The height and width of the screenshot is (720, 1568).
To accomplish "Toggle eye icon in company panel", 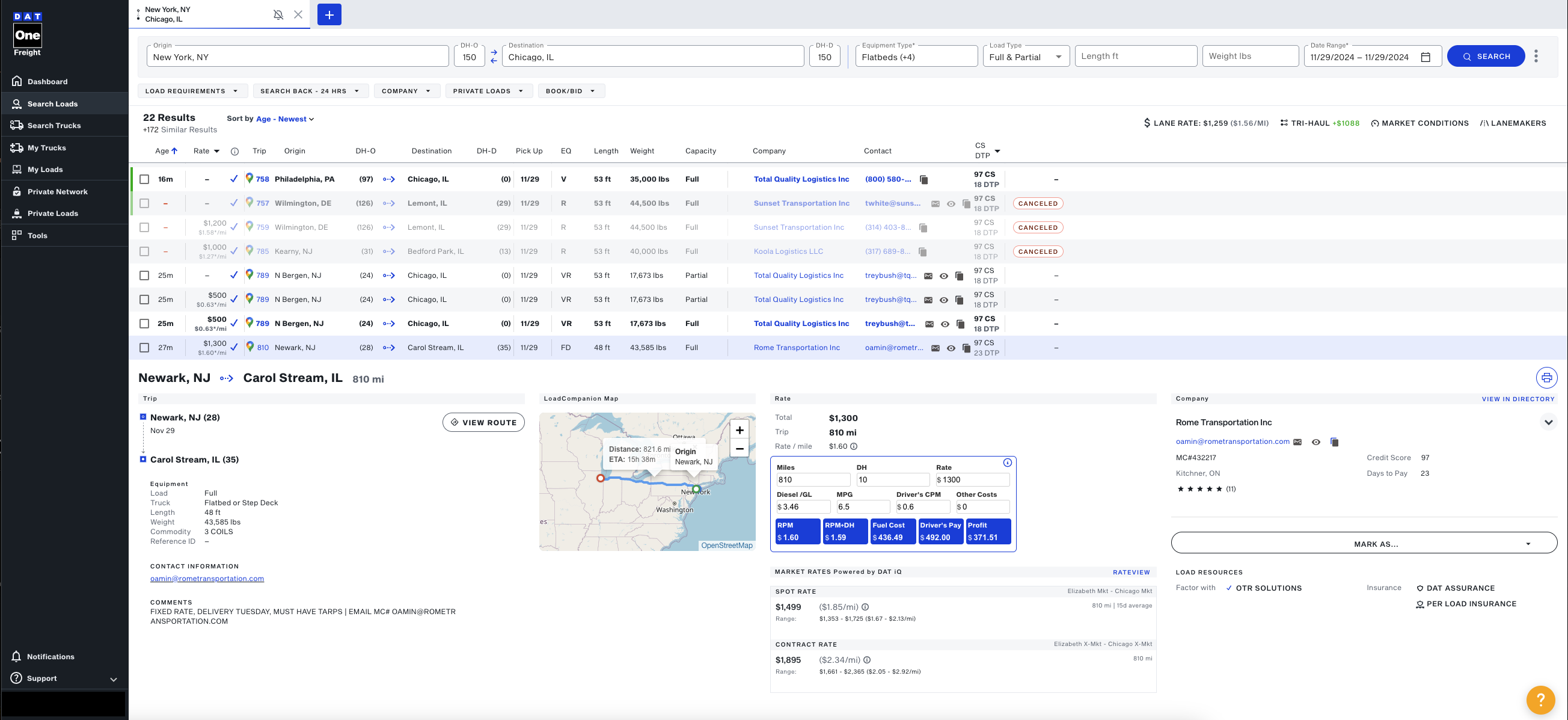I will (1316, 442).
